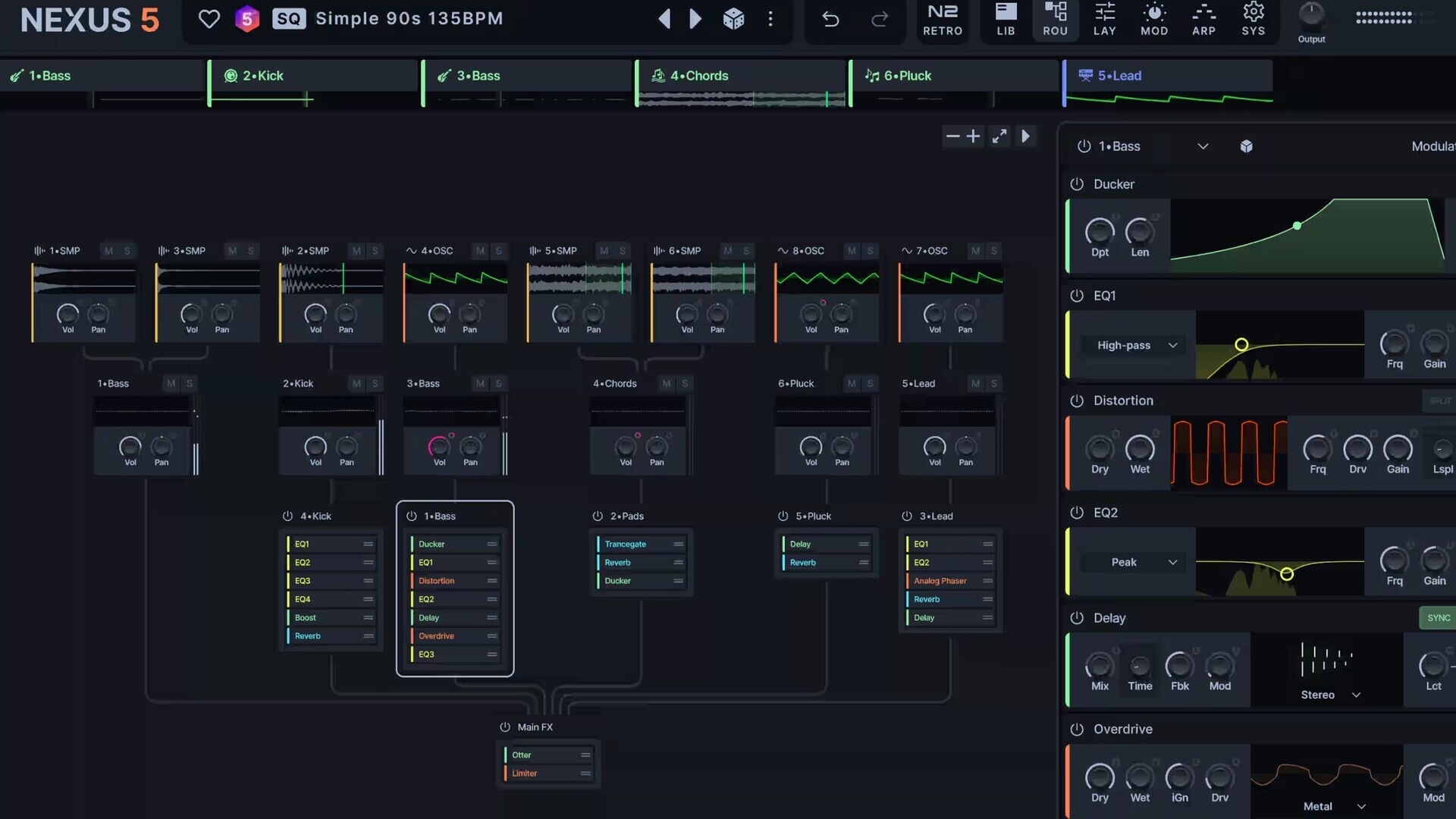Toggle power of the EQ1 effect panel

[x=1077, y=296]
